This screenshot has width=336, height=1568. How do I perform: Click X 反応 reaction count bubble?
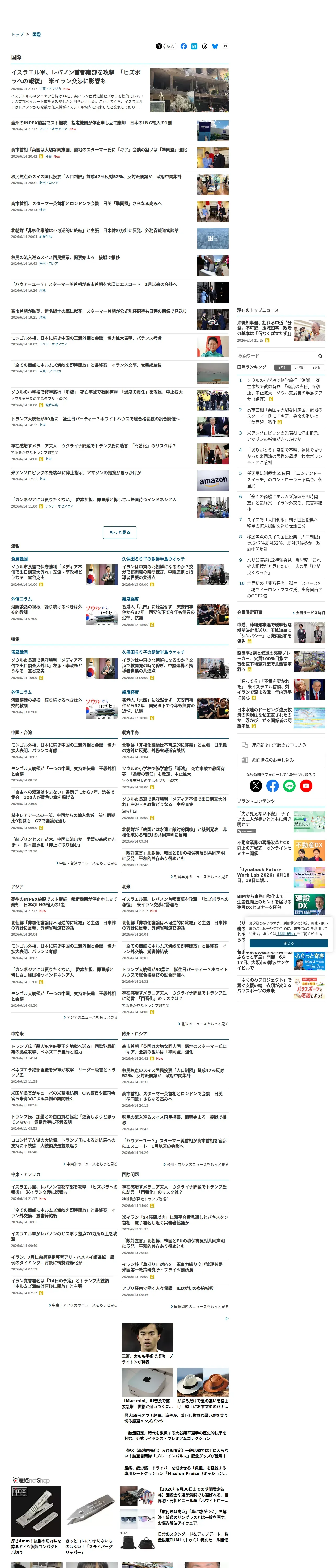coord(170,46)
